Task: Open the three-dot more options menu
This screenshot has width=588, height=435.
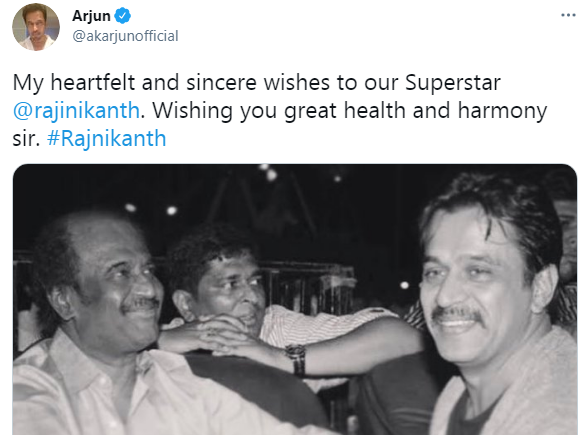Action: point(568,15)
